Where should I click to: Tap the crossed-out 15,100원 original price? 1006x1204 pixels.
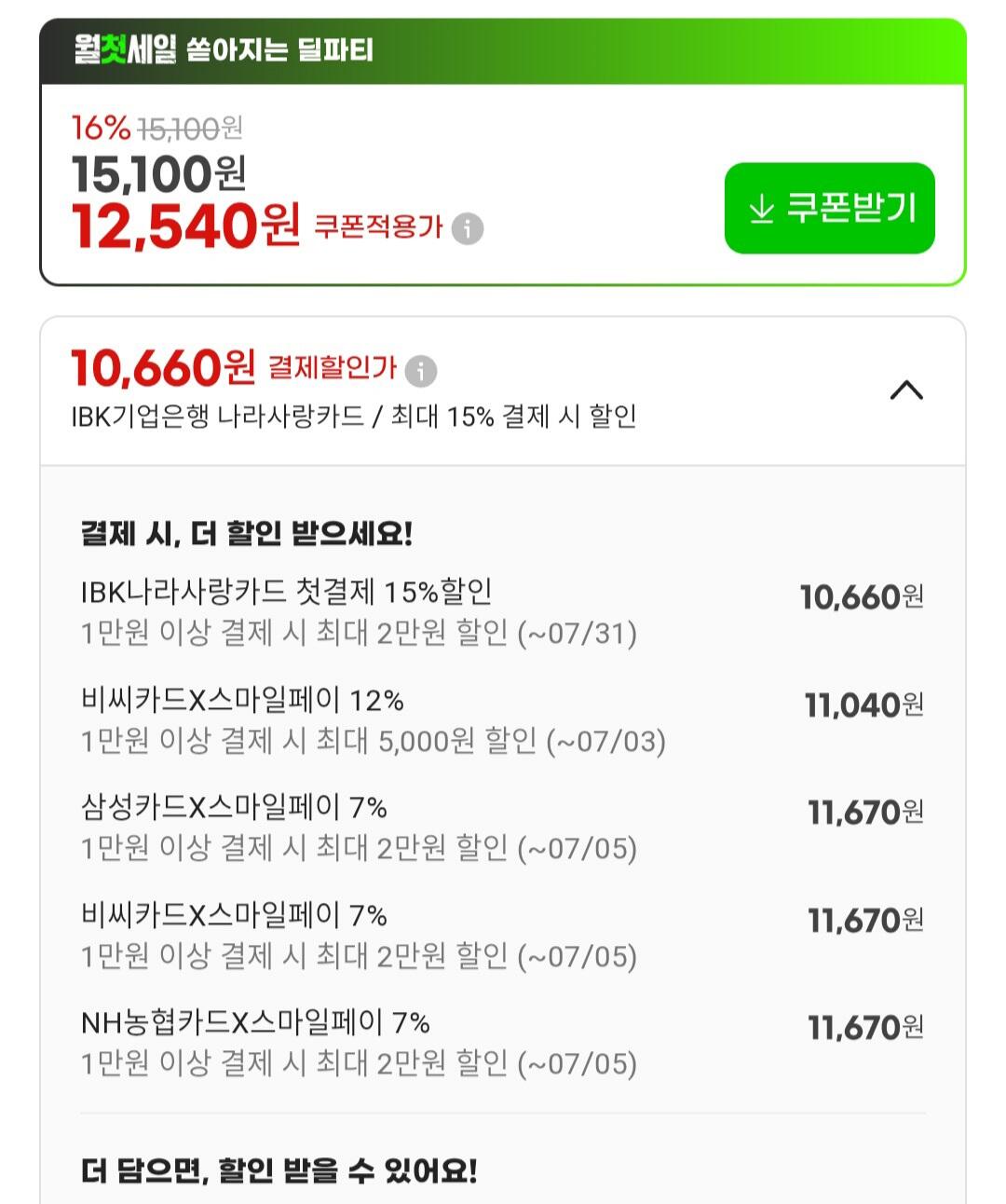click(190, 128)
